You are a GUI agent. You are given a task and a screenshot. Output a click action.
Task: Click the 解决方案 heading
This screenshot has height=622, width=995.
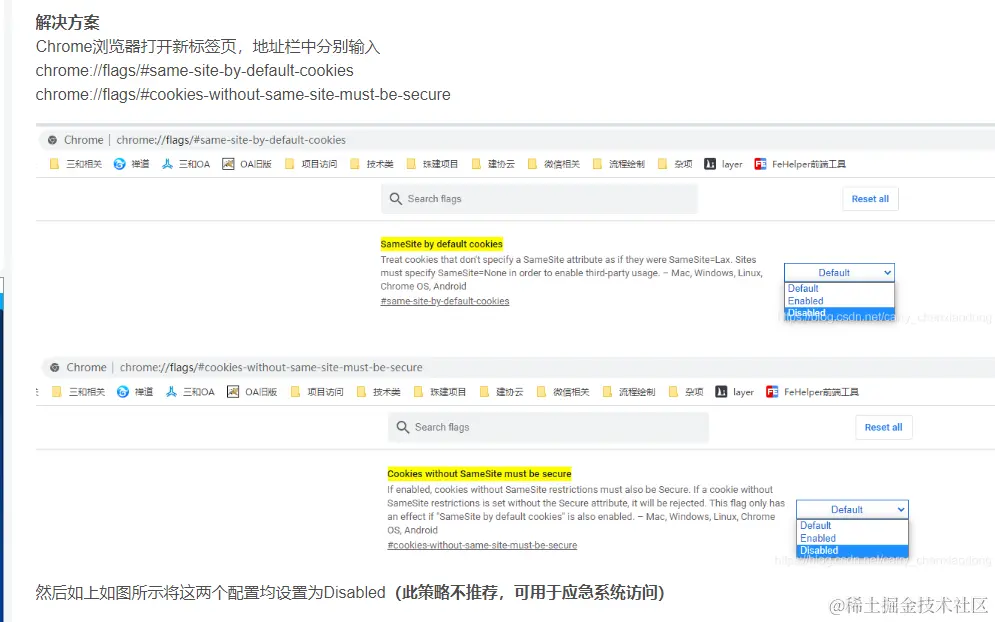tap(67, 22)
